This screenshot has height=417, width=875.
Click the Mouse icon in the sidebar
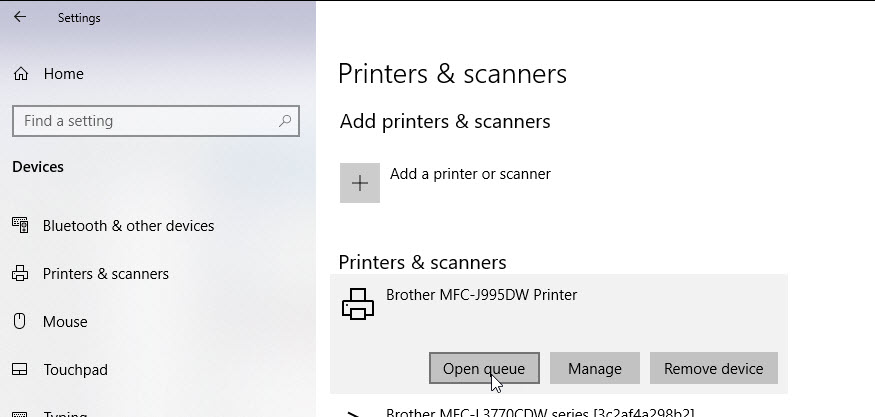[x=20, y=322]
